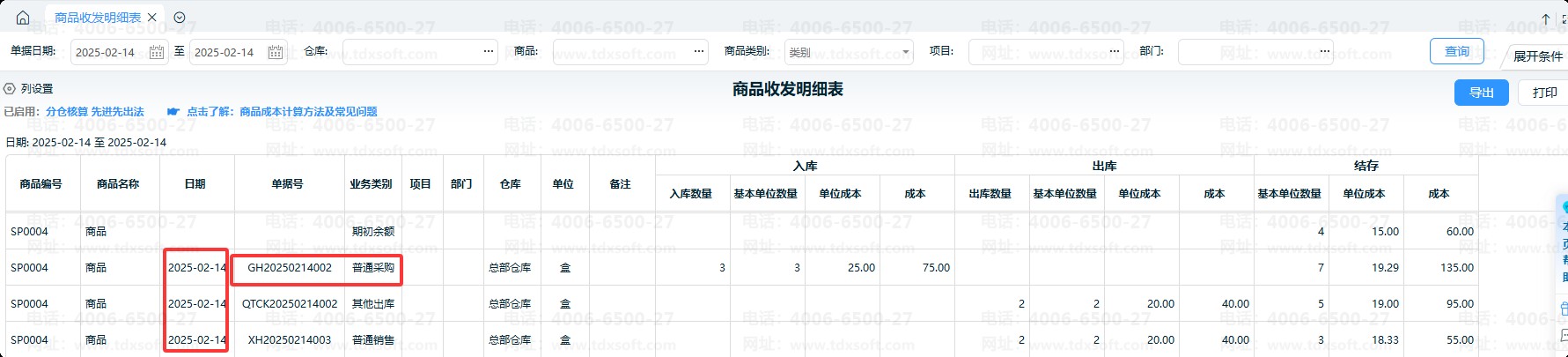Open end date calendar picker
The height and width of the screenshot is (357, 1568).
coord(275,52)
